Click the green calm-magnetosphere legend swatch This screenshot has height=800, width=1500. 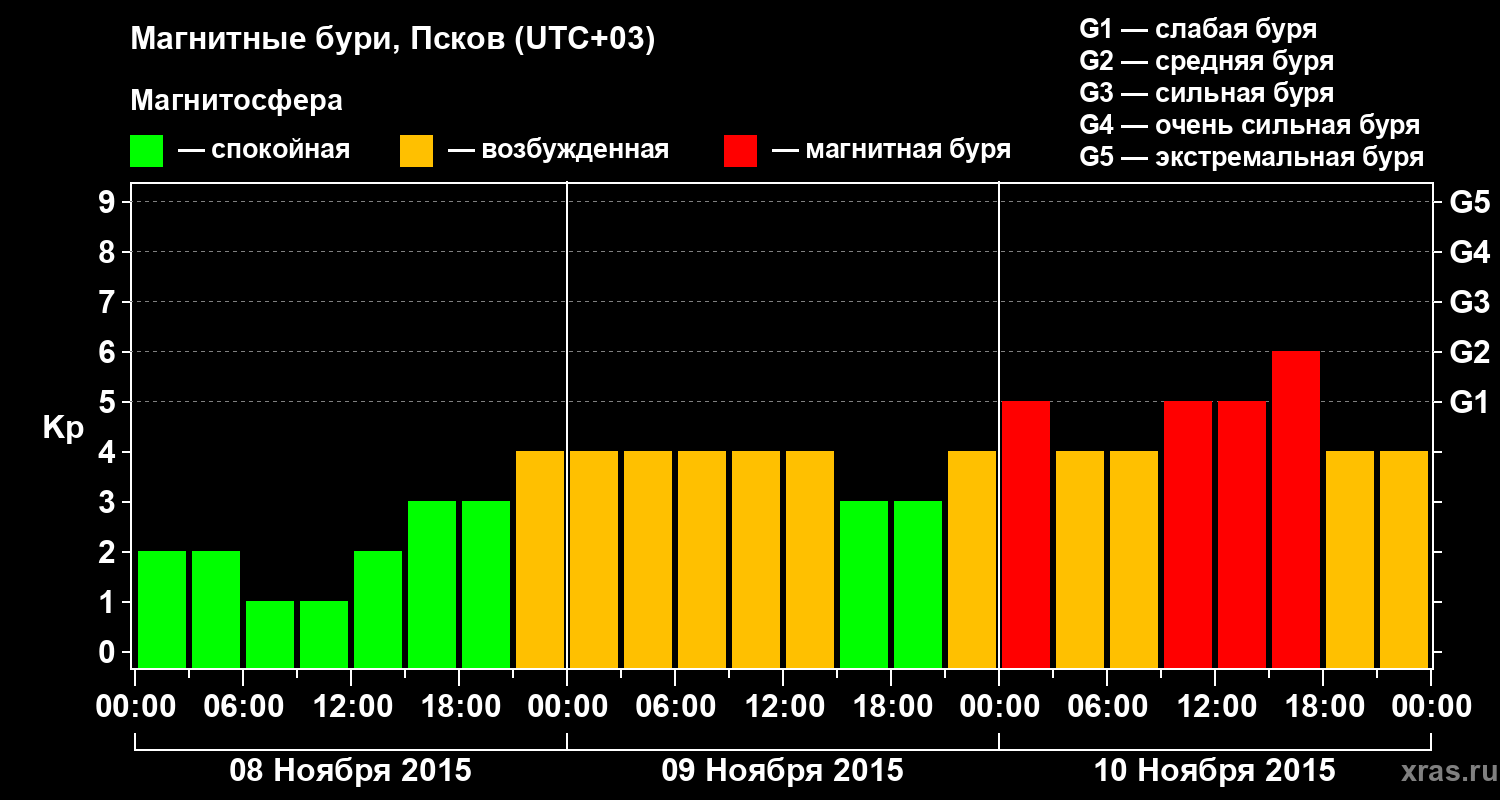coord(146,151)
